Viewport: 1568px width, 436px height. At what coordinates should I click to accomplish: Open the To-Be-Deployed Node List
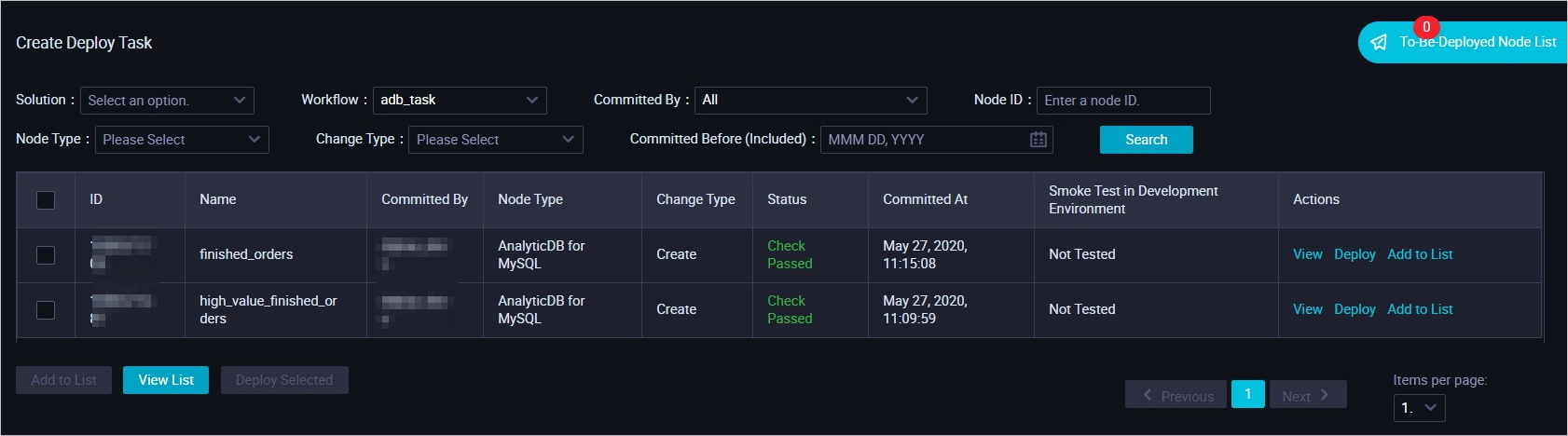[1464, 43]
